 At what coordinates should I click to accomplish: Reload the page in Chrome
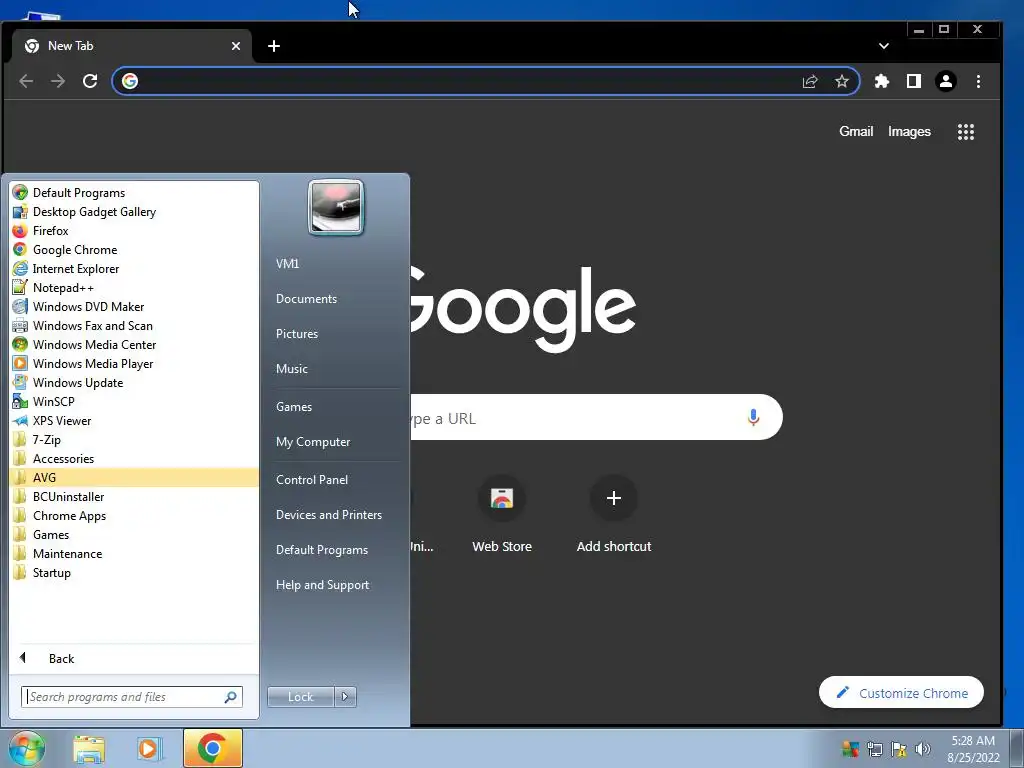(90, 81)
